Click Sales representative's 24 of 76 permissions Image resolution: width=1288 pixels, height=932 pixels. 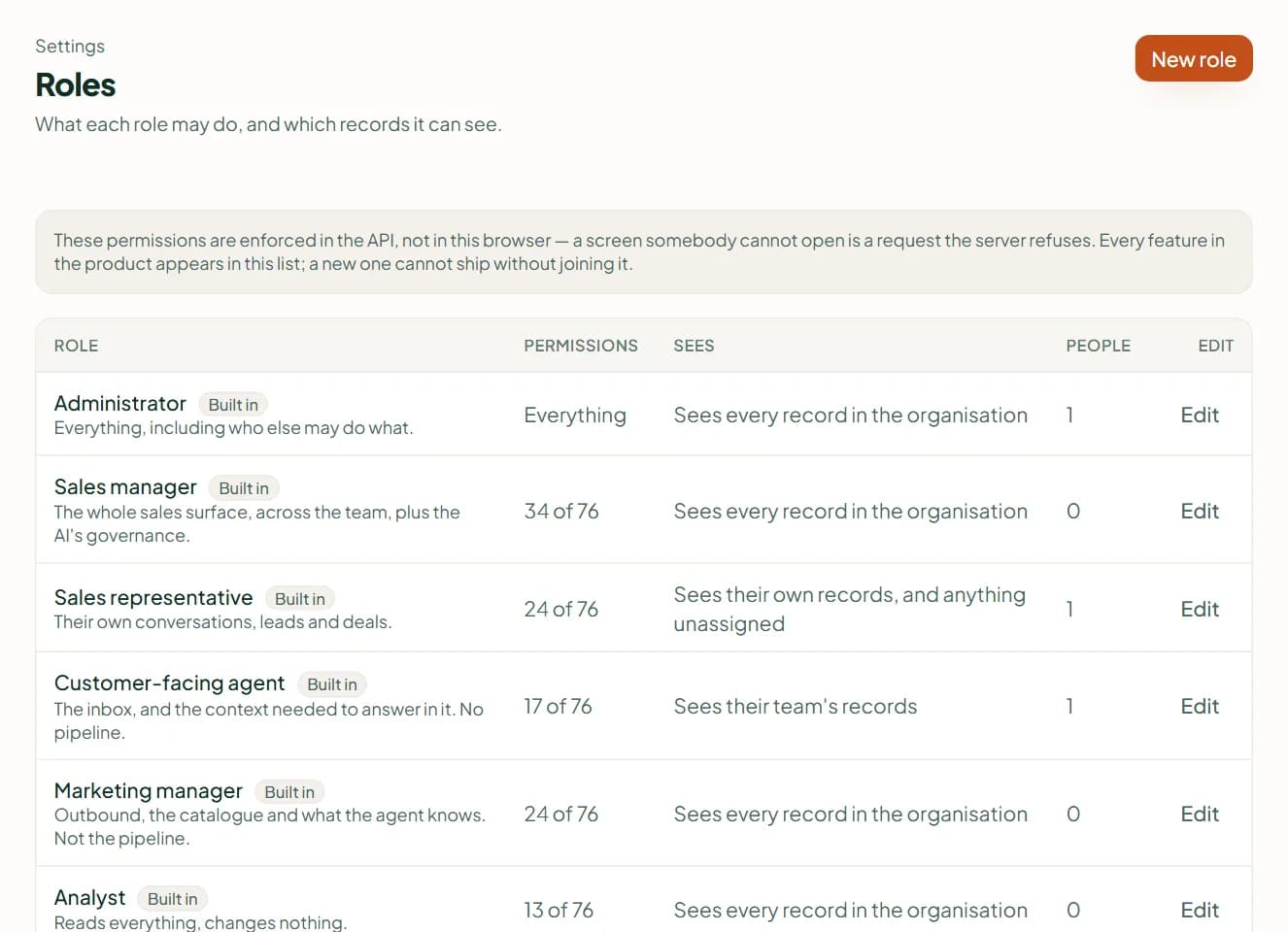coord(561,609)
